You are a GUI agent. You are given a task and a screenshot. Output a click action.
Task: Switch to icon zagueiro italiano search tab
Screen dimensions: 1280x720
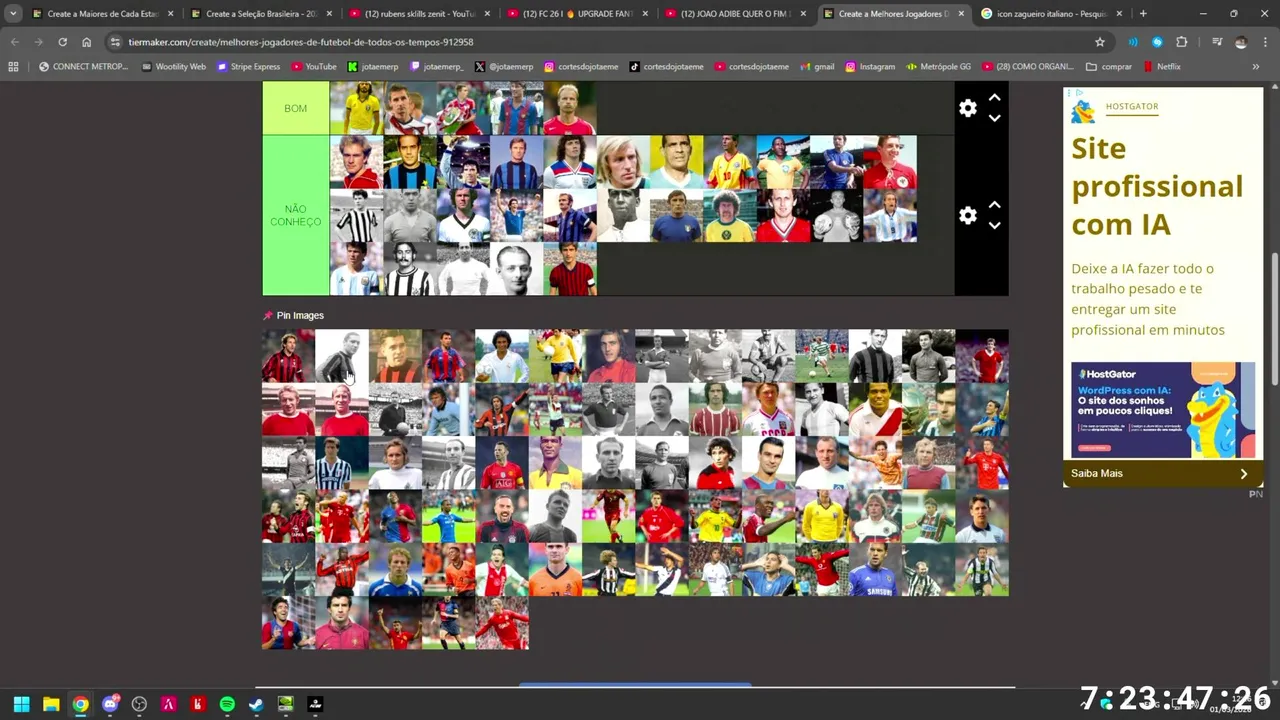click(1052, 14)
